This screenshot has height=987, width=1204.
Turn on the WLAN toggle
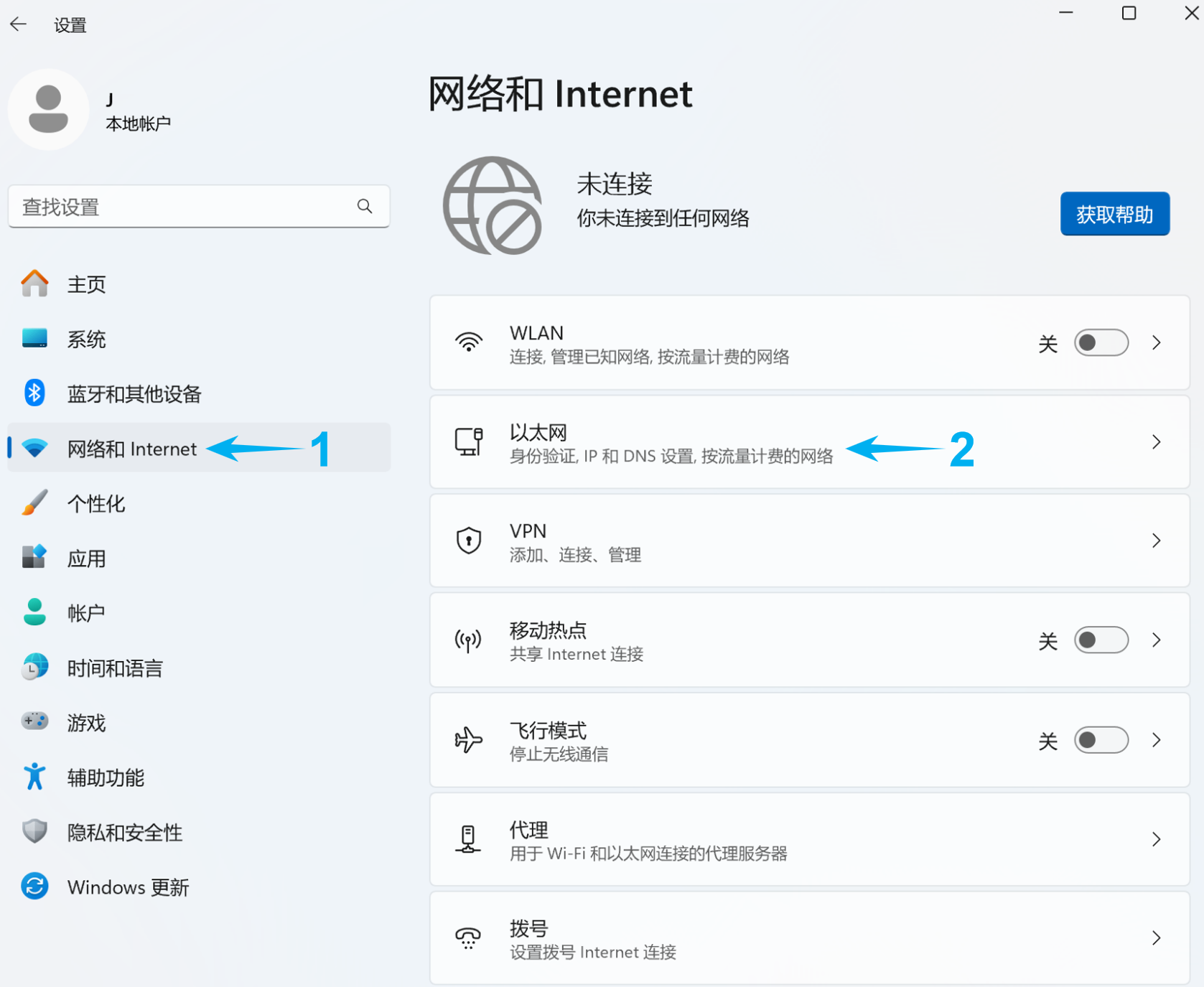pyautogui.click(x=1100, y=343)
